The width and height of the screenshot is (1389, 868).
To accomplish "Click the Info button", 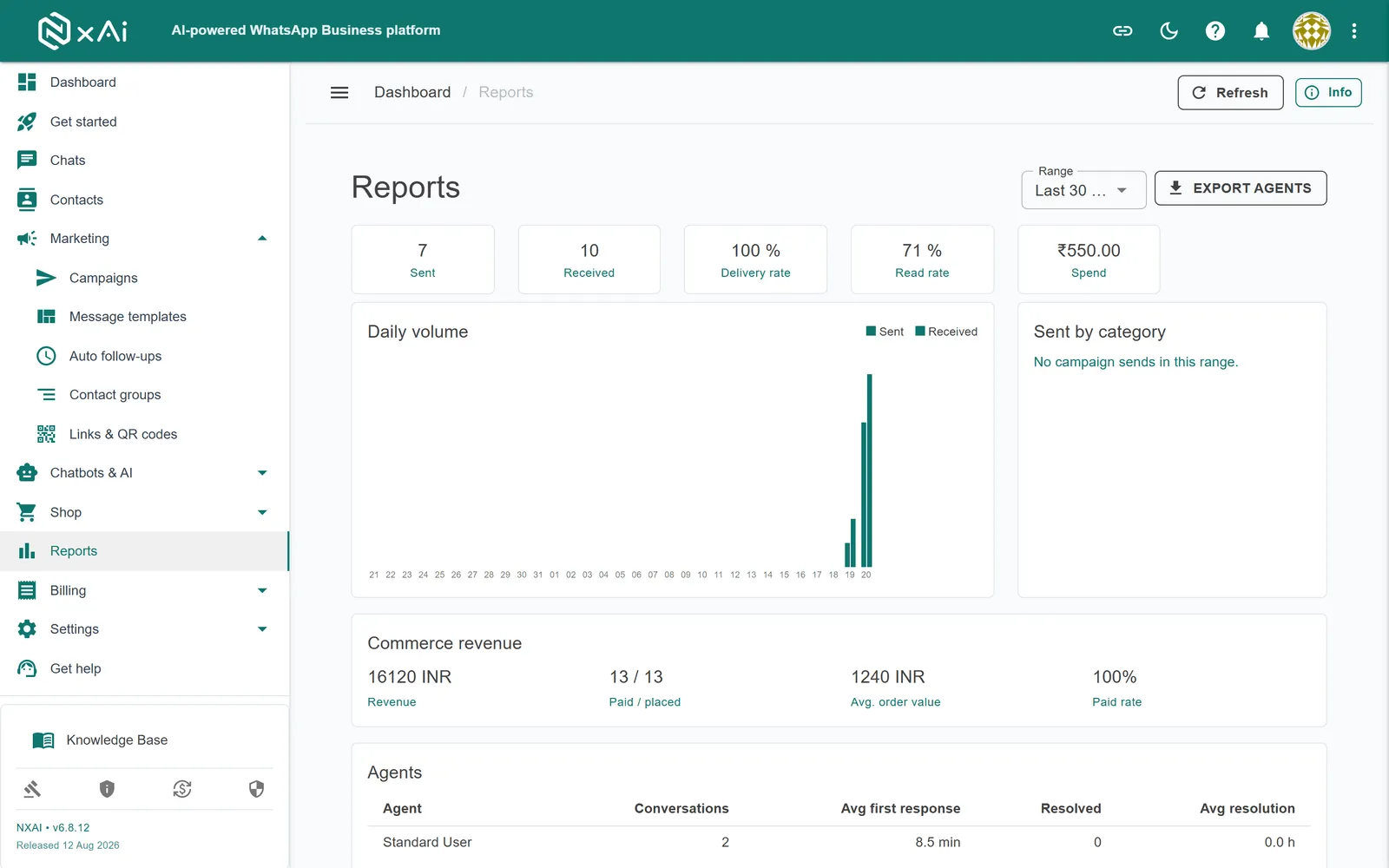I will (x=1328, y=92).
